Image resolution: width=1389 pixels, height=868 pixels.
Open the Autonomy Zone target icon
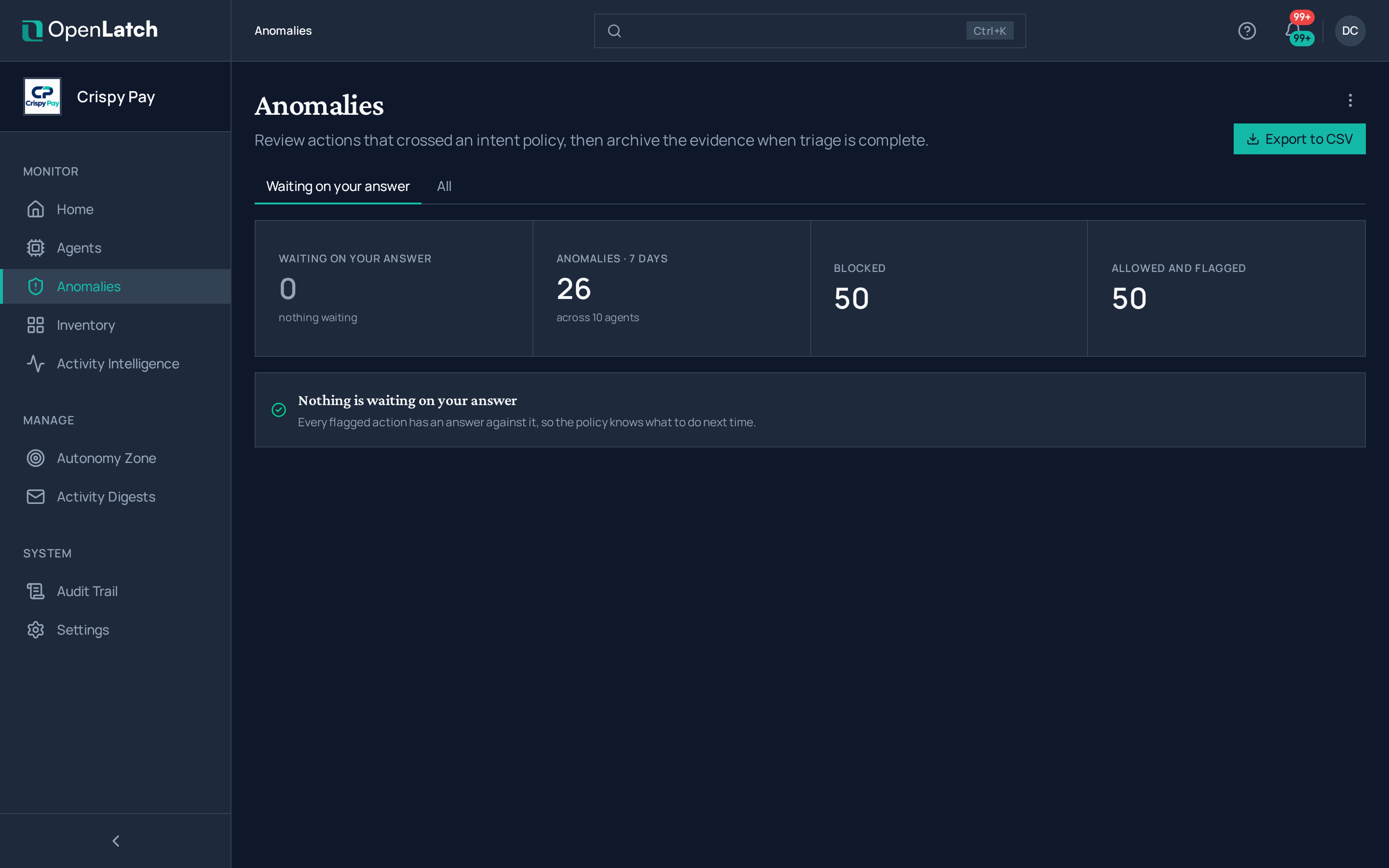click(36, 458)
